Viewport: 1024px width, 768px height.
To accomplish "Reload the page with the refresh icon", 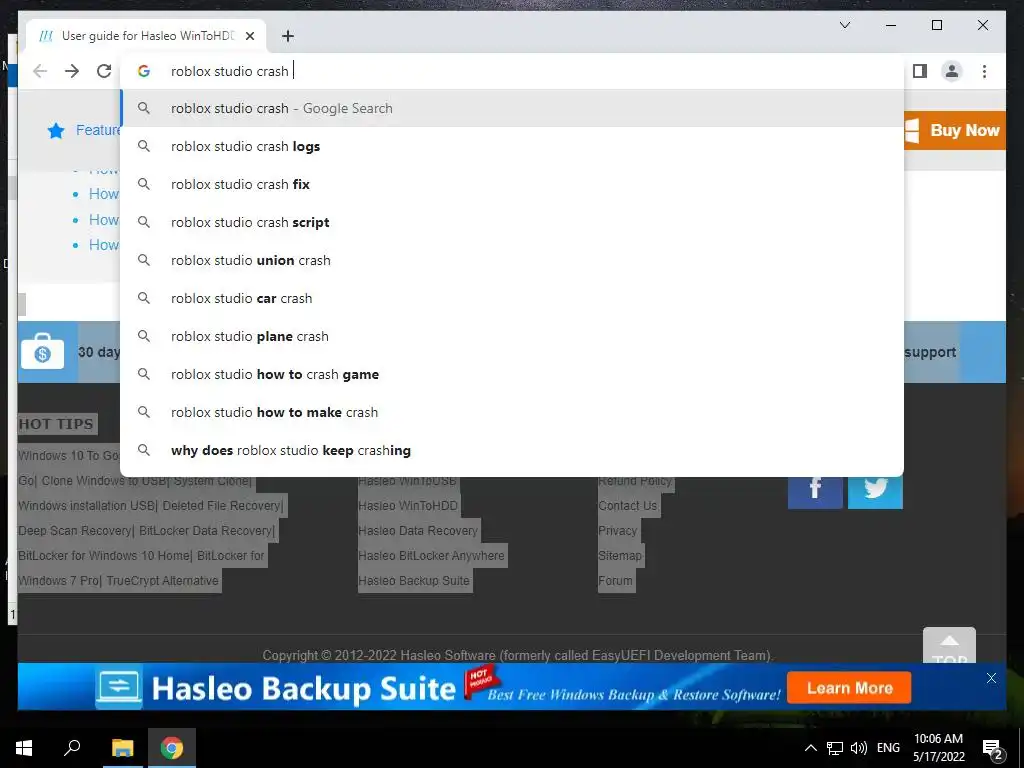I will 104,71.
